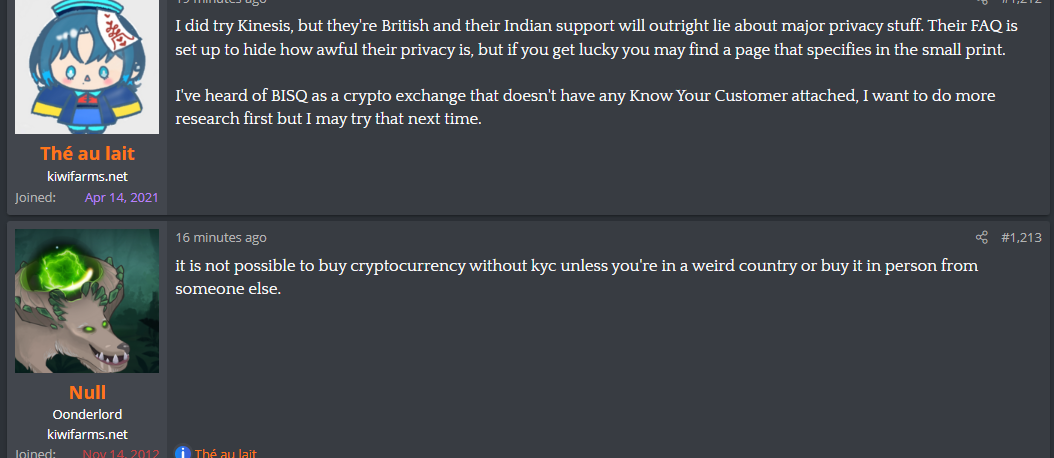
Task: Open Thé au lait's blue-haired avatar
Action: pyautogui.click(x=87, y=66)
